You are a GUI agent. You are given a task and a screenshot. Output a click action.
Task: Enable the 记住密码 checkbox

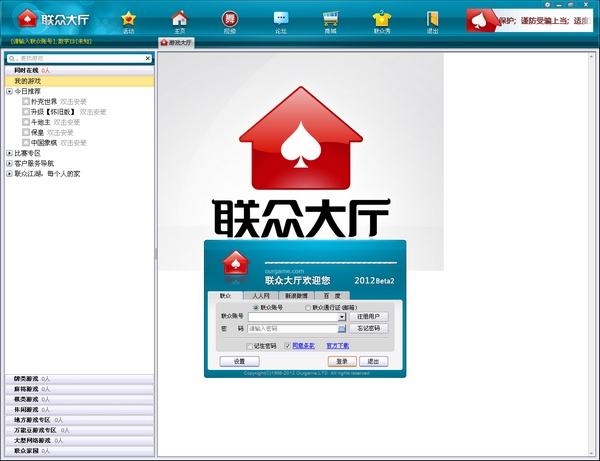click(x=249, y=346)
